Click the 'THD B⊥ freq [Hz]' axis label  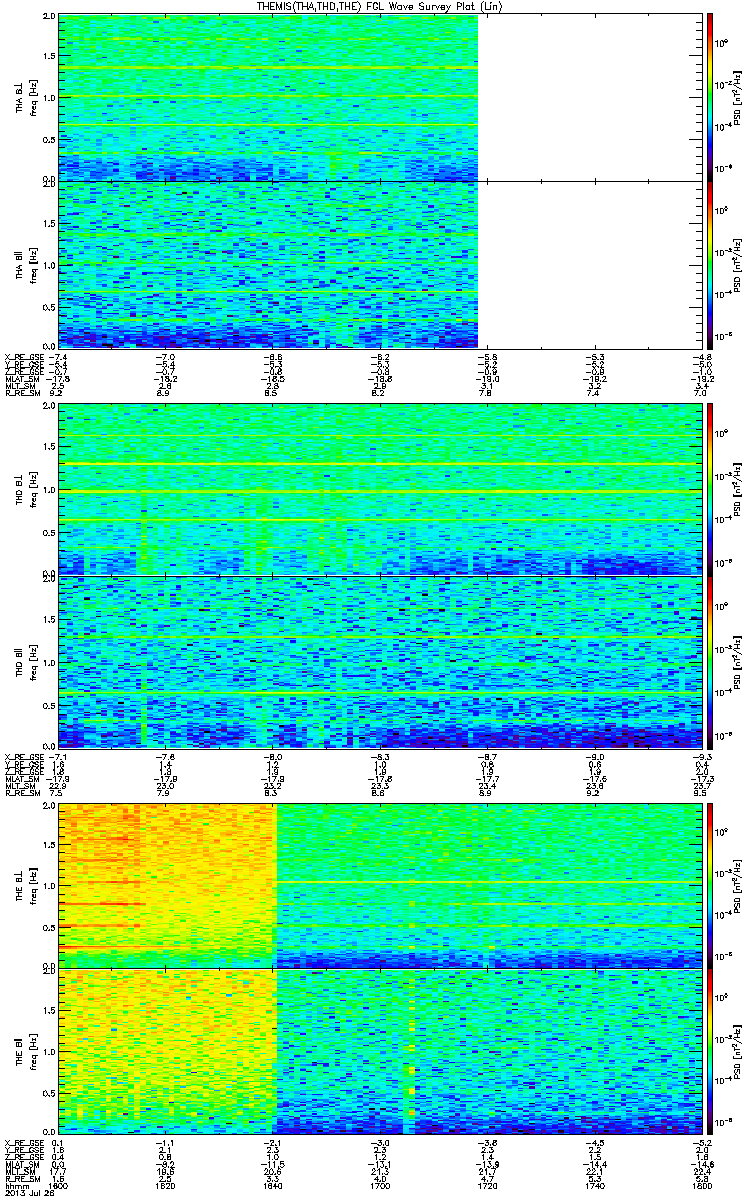pos(25,491)
